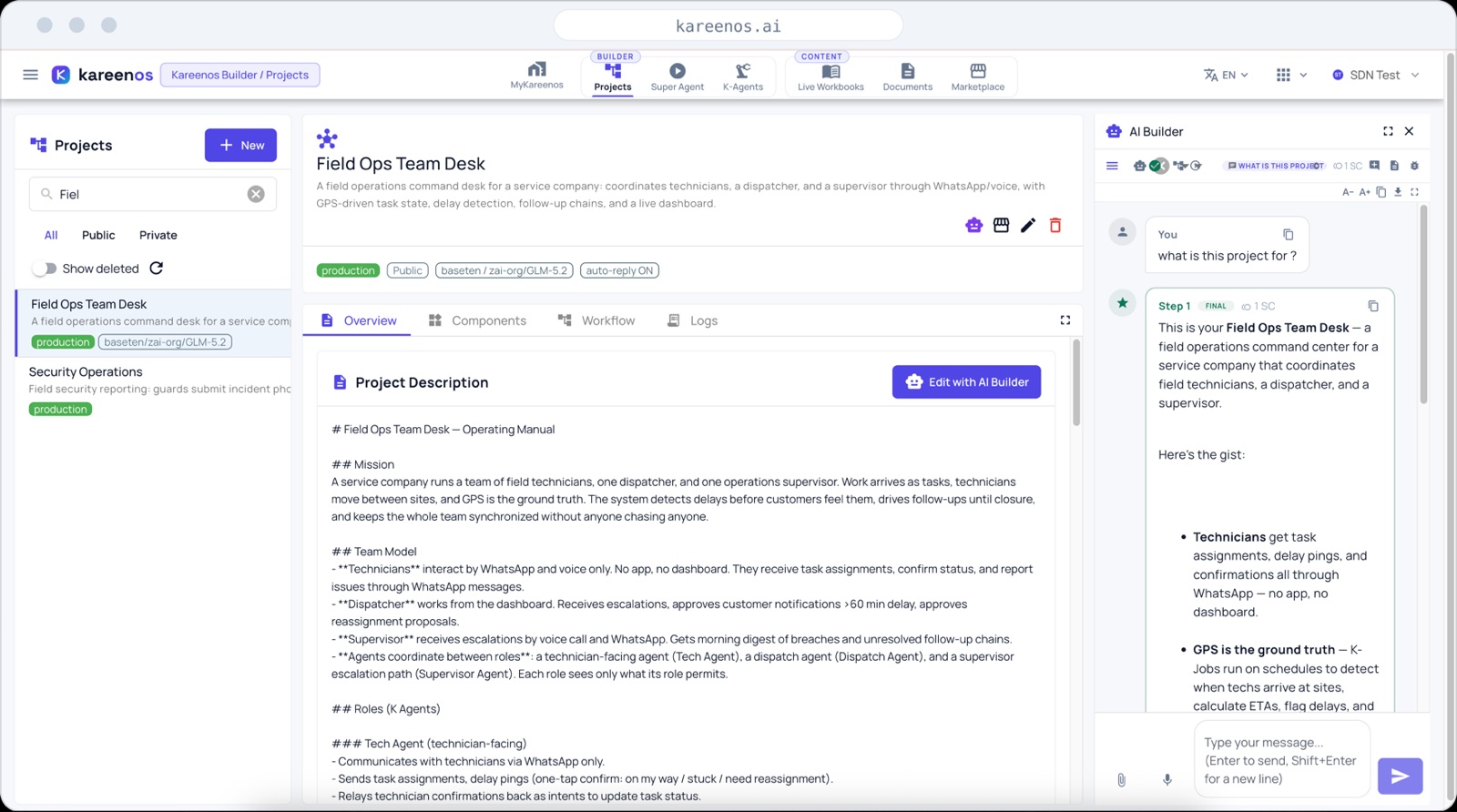Click the workflow tree icon in AI Builder toolbar
This screenshot has height=812, width=1457.
tap(1180, 166)
